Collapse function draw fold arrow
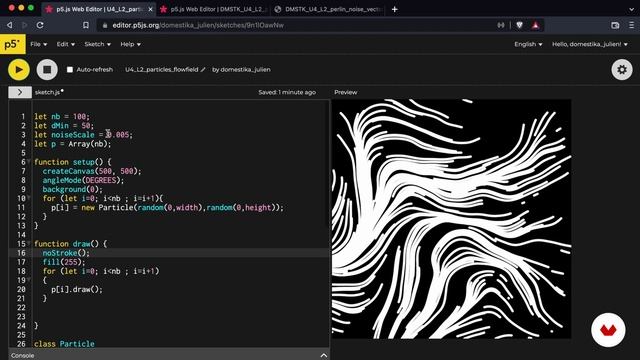The width and height of the screenshot is (640, 360). (29, 243)
